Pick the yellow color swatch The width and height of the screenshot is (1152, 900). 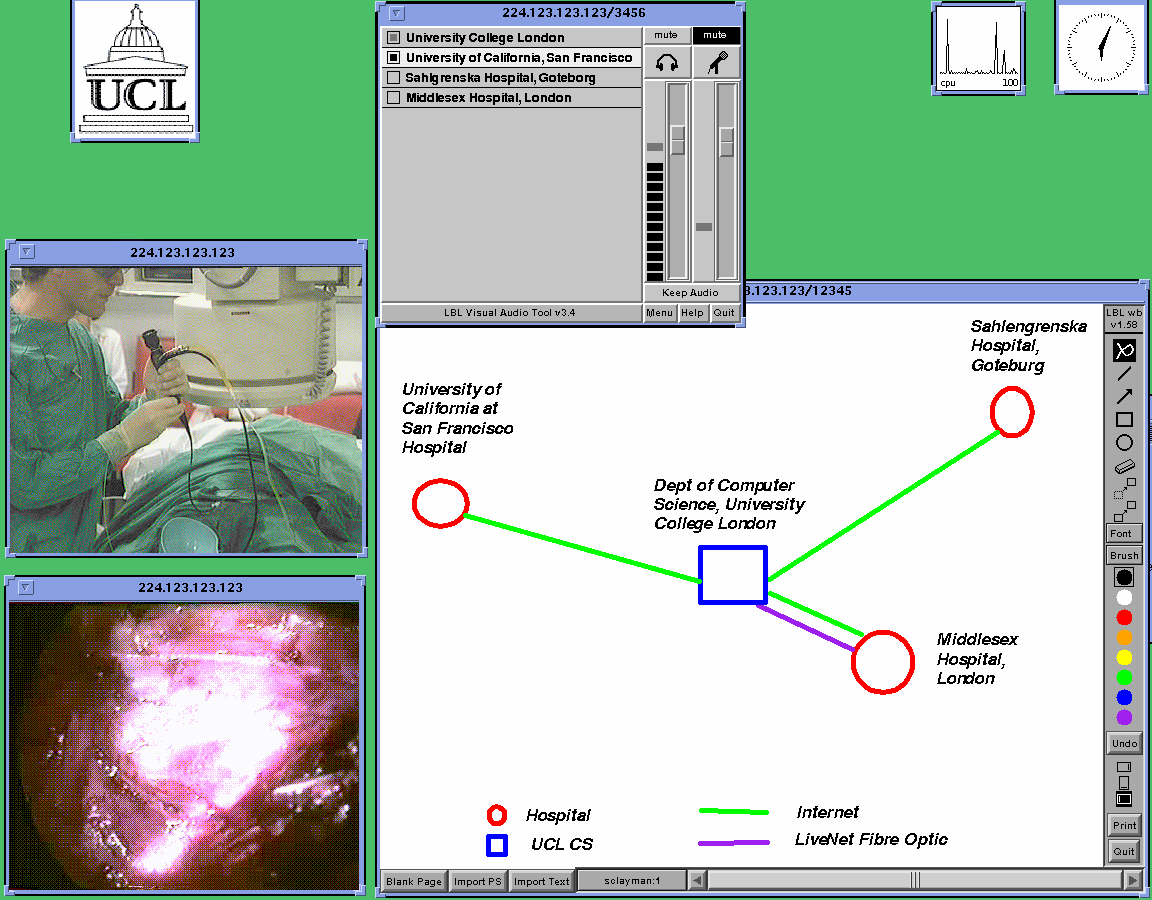[x=1123, y=658]
